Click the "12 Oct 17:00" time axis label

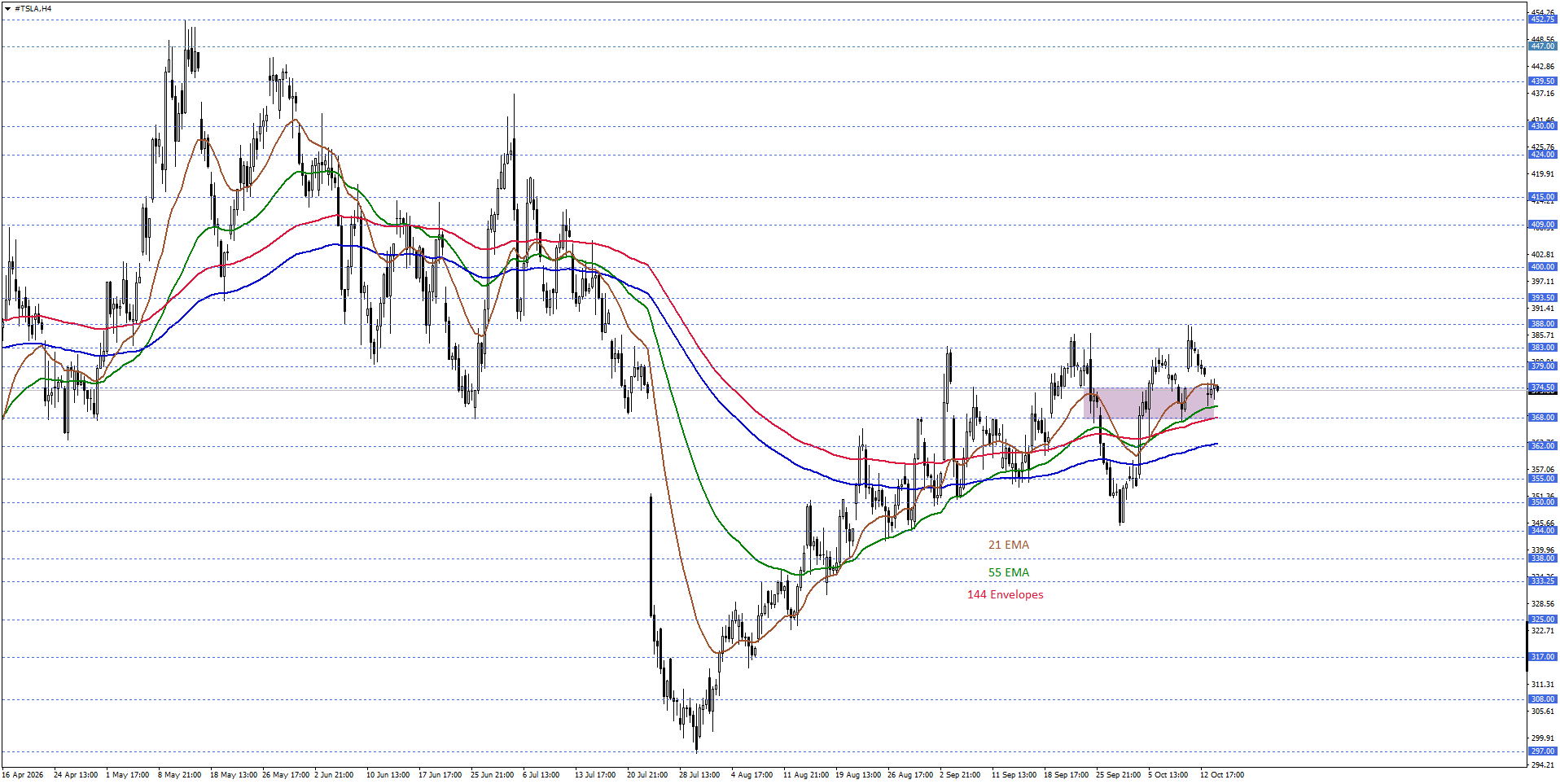pyautogui.click(x=1222, y=775)
